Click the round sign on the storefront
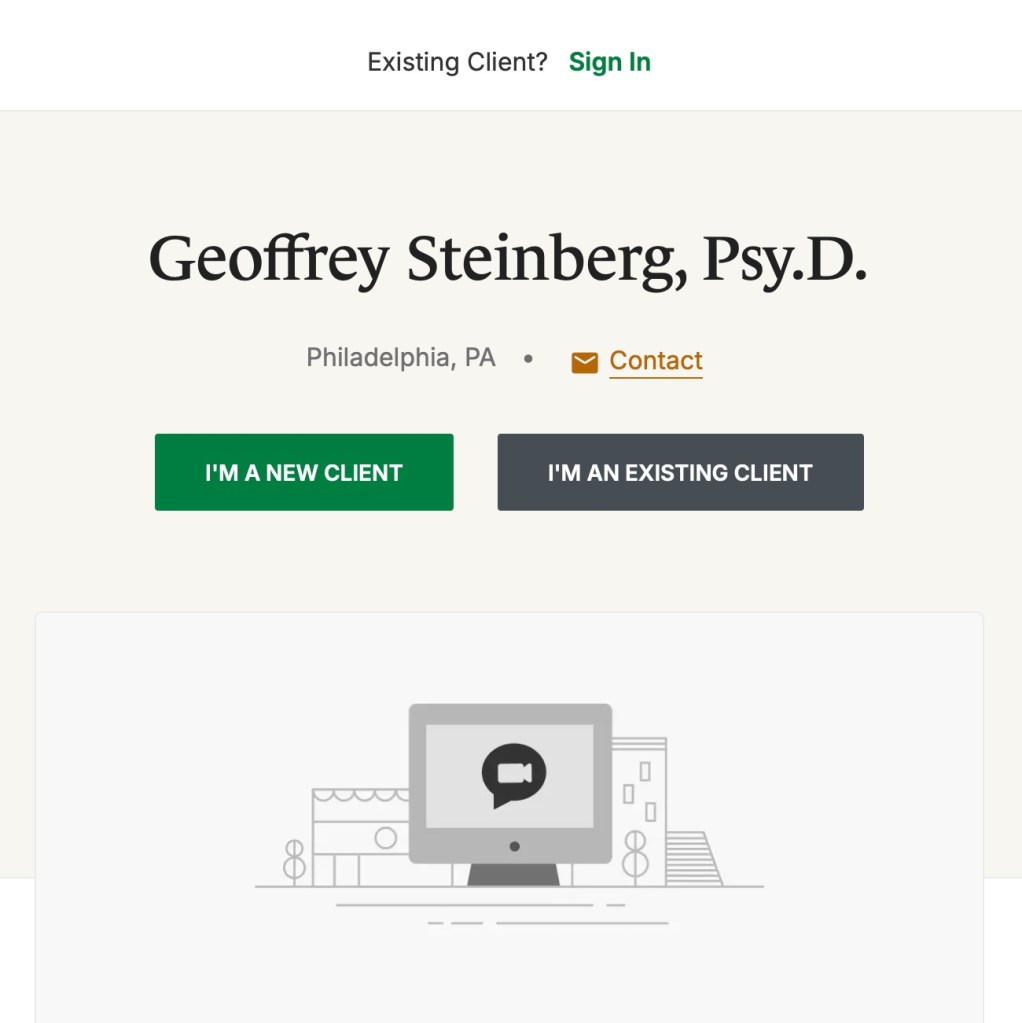 click(385, 838)
